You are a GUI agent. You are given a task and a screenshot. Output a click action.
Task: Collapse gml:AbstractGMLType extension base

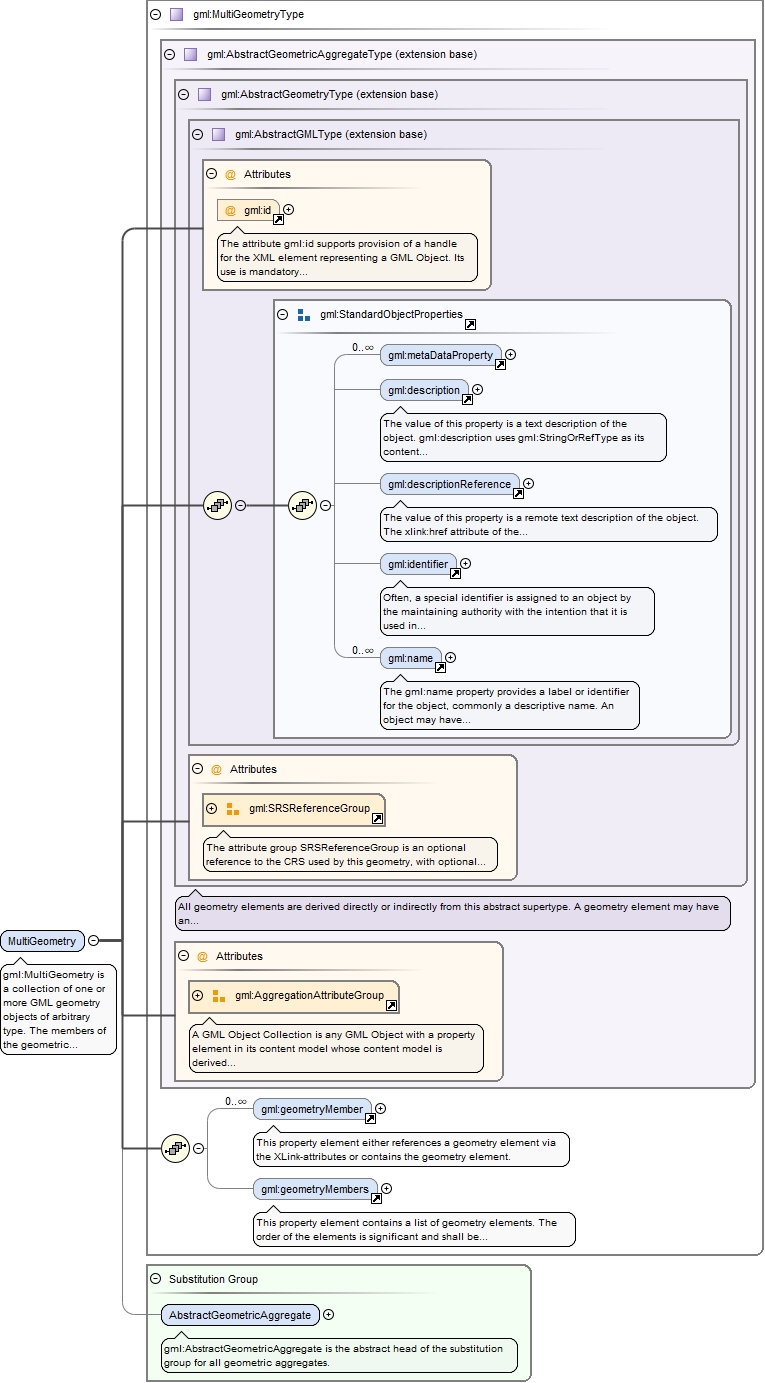[x=197, y=134]
